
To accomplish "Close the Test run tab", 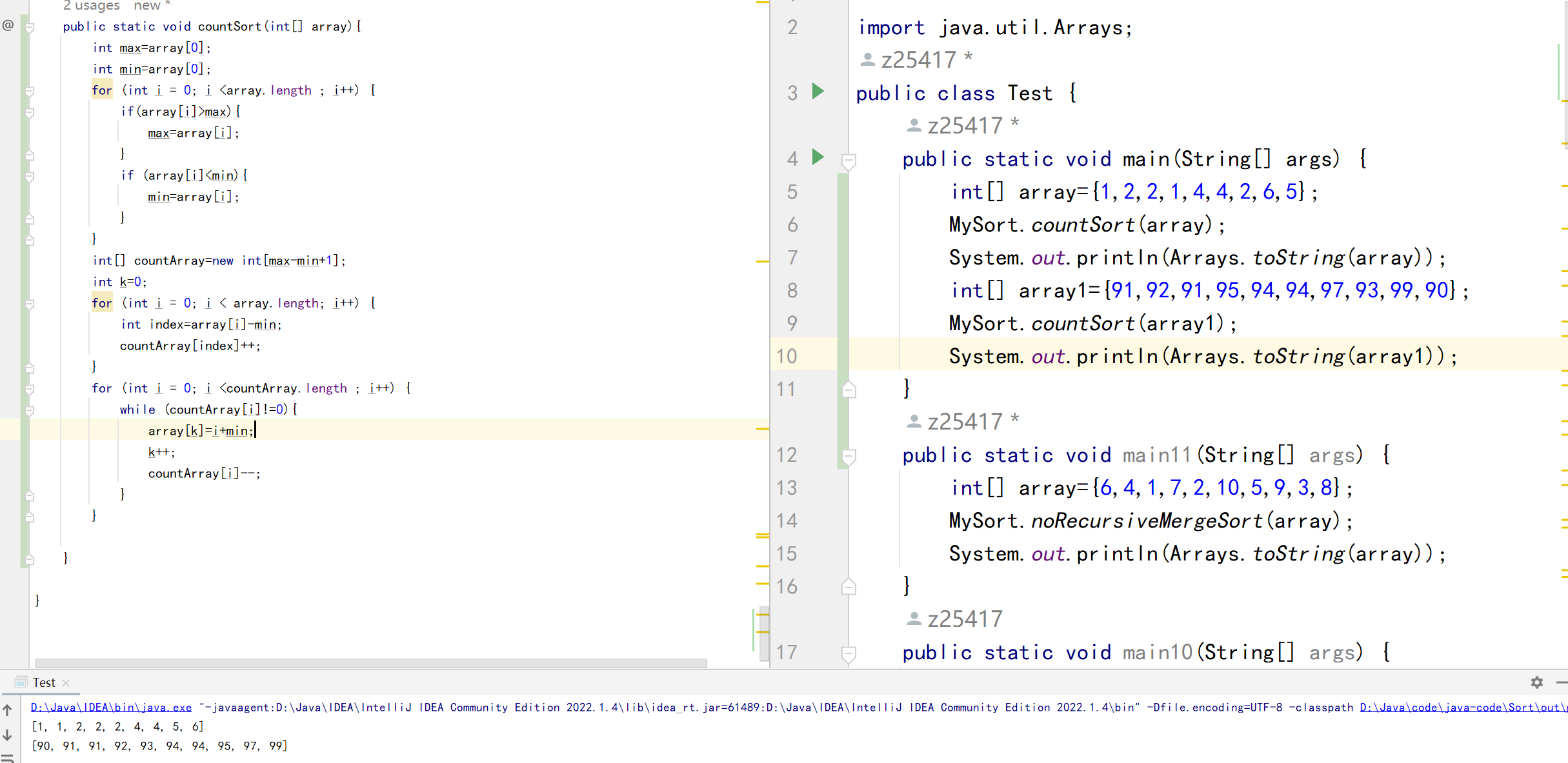I will click(66, 682).
